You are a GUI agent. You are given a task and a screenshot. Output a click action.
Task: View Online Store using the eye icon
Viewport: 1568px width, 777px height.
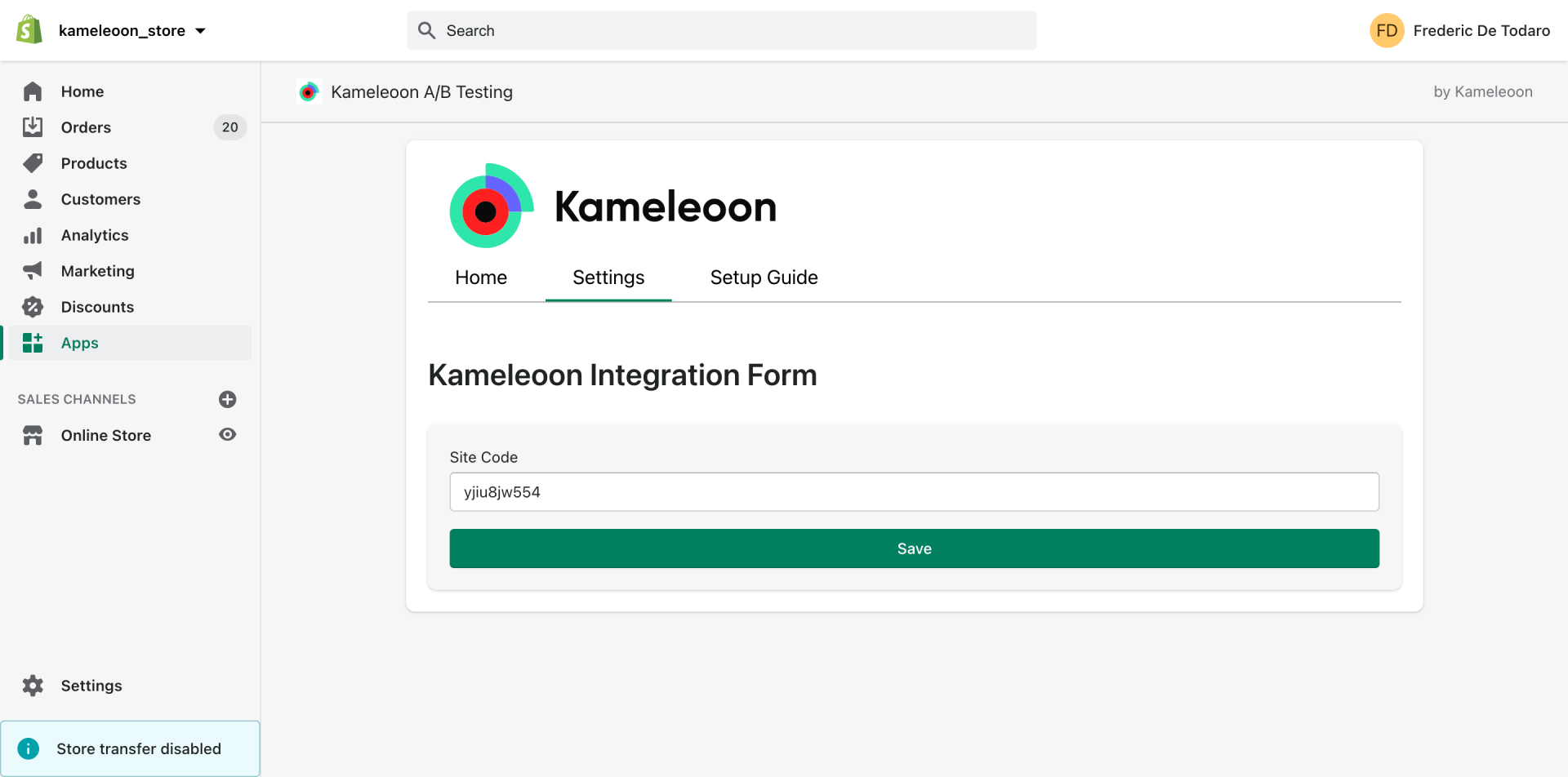tap(228, 434)
